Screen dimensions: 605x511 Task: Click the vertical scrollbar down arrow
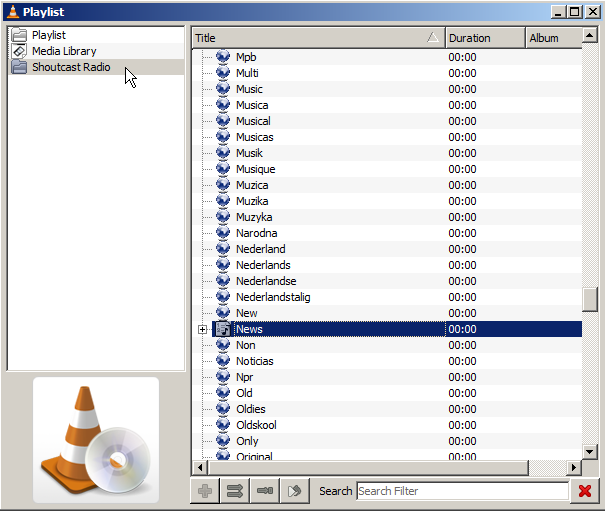(590, 451)
